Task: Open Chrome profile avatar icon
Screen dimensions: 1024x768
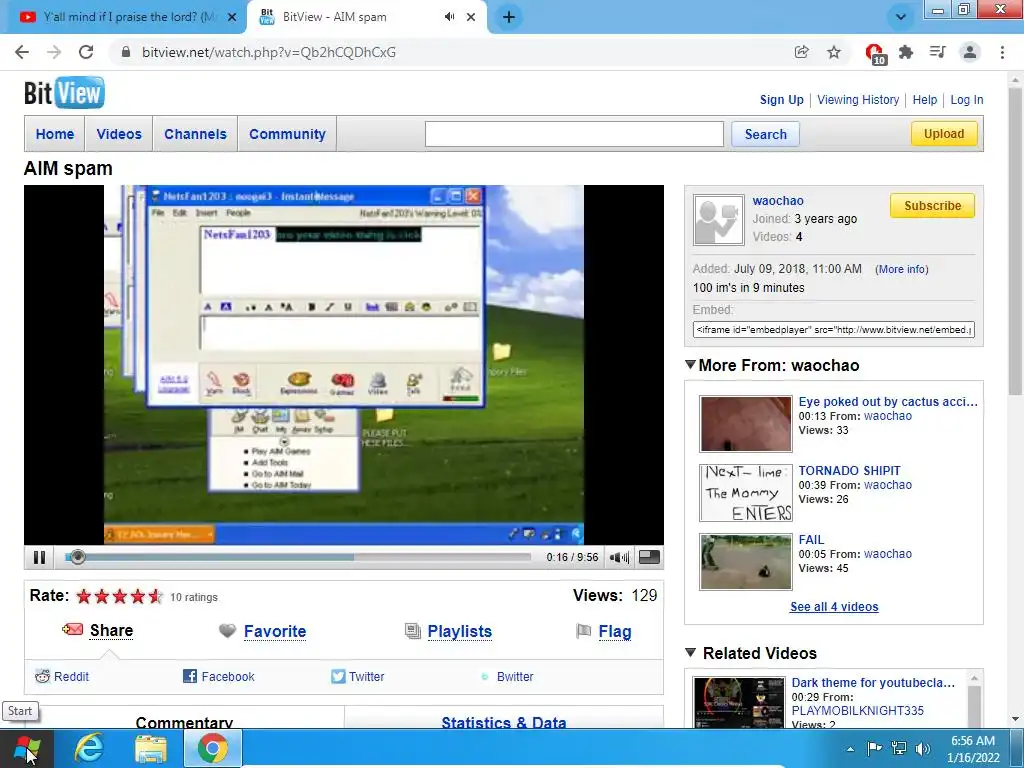Action: click(x=970, y=52)
